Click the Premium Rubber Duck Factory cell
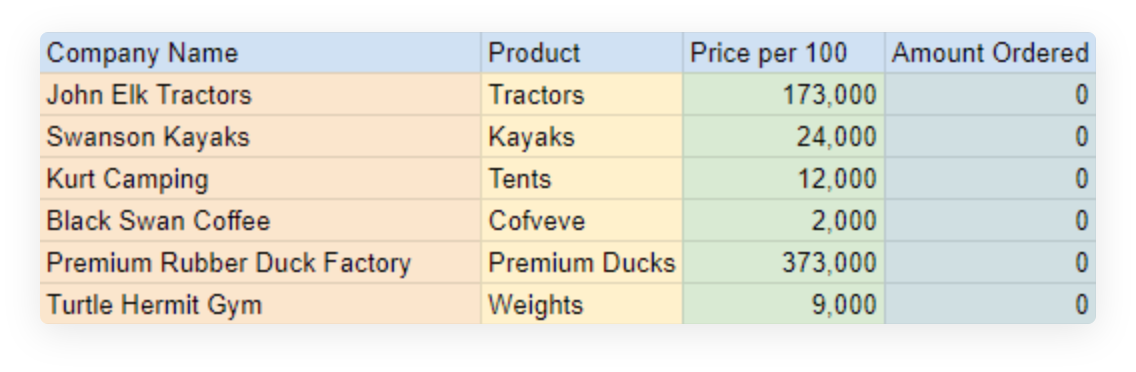Screen dimensions: 1136x372 pos(261,263)
